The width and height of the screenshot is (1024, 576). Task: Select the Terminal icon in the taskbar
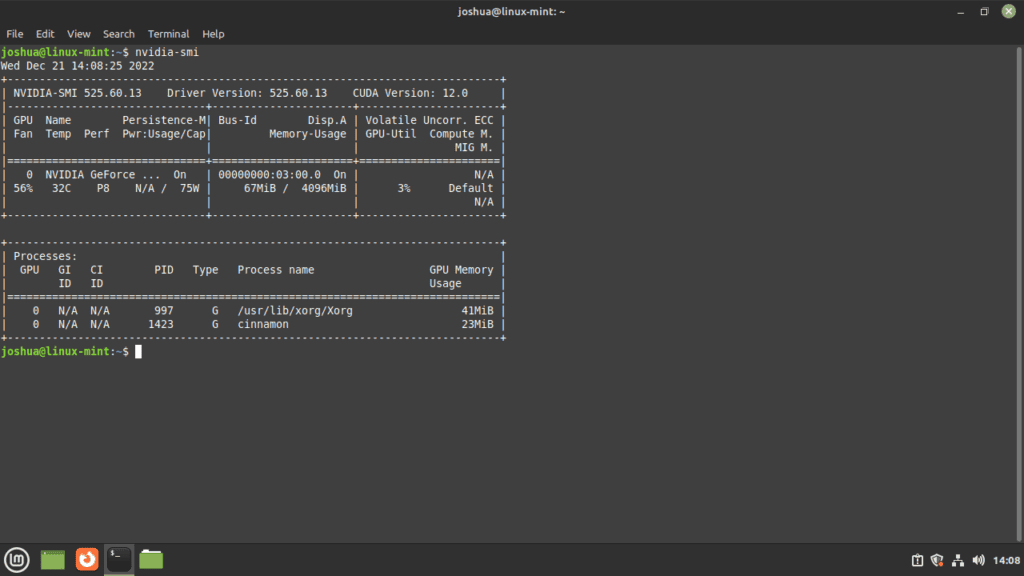[118, 560]
